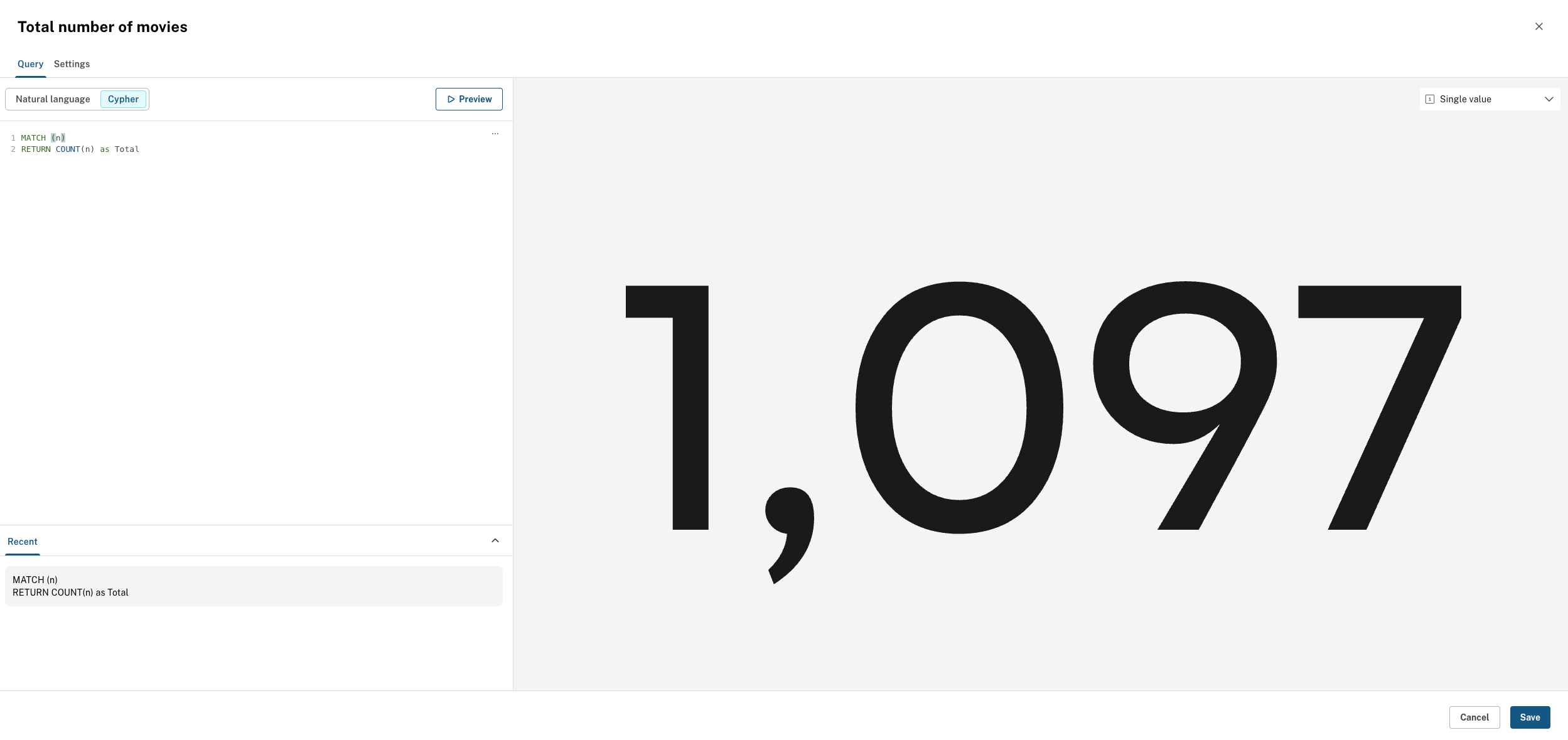Click the dialog title text
Image resolution: width=1568 pixels, height=740 pixels.
102,27
